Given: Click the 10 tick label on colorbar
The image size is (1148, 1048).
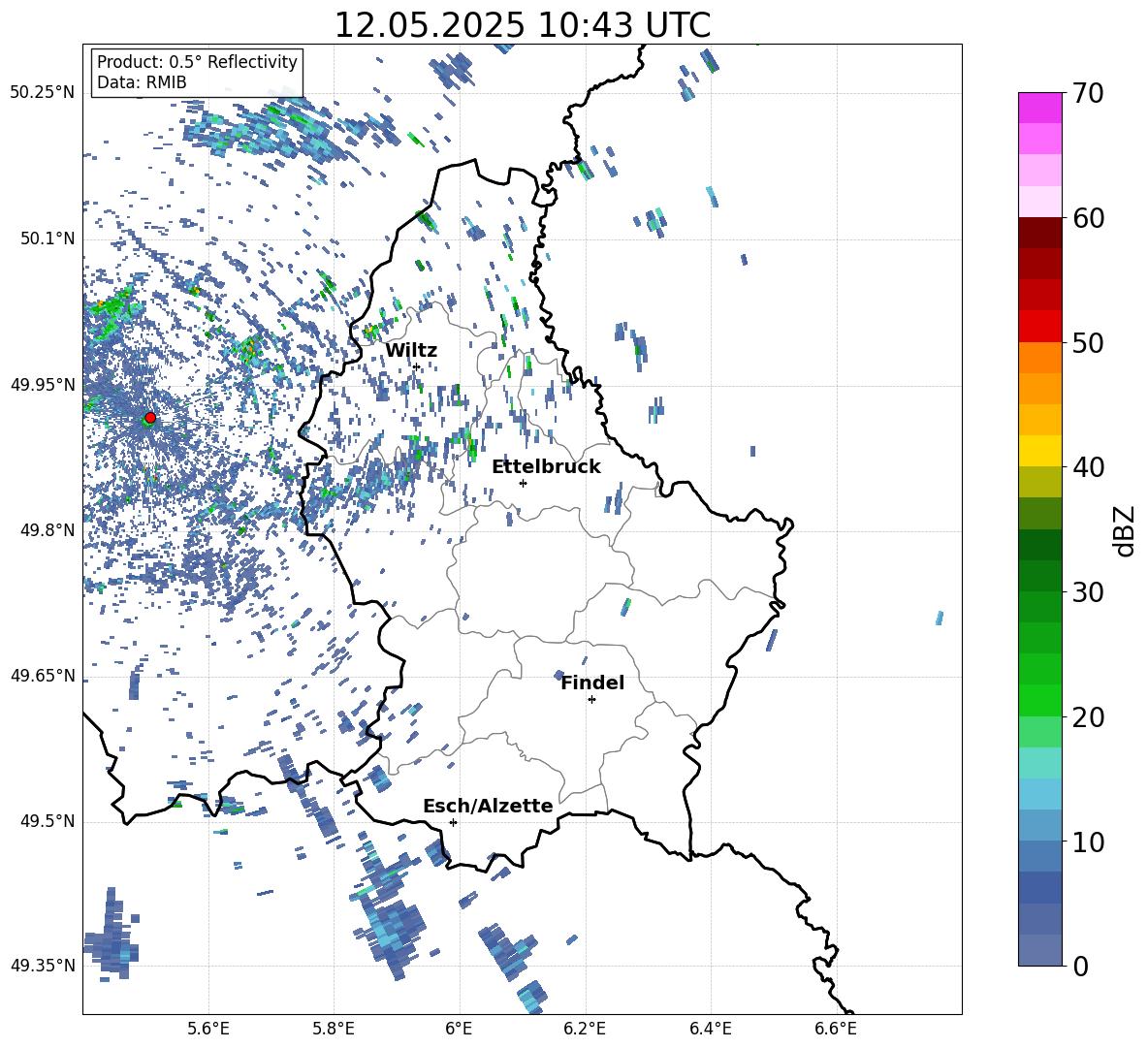Looking at the screenshot, I should [1087, 842].
